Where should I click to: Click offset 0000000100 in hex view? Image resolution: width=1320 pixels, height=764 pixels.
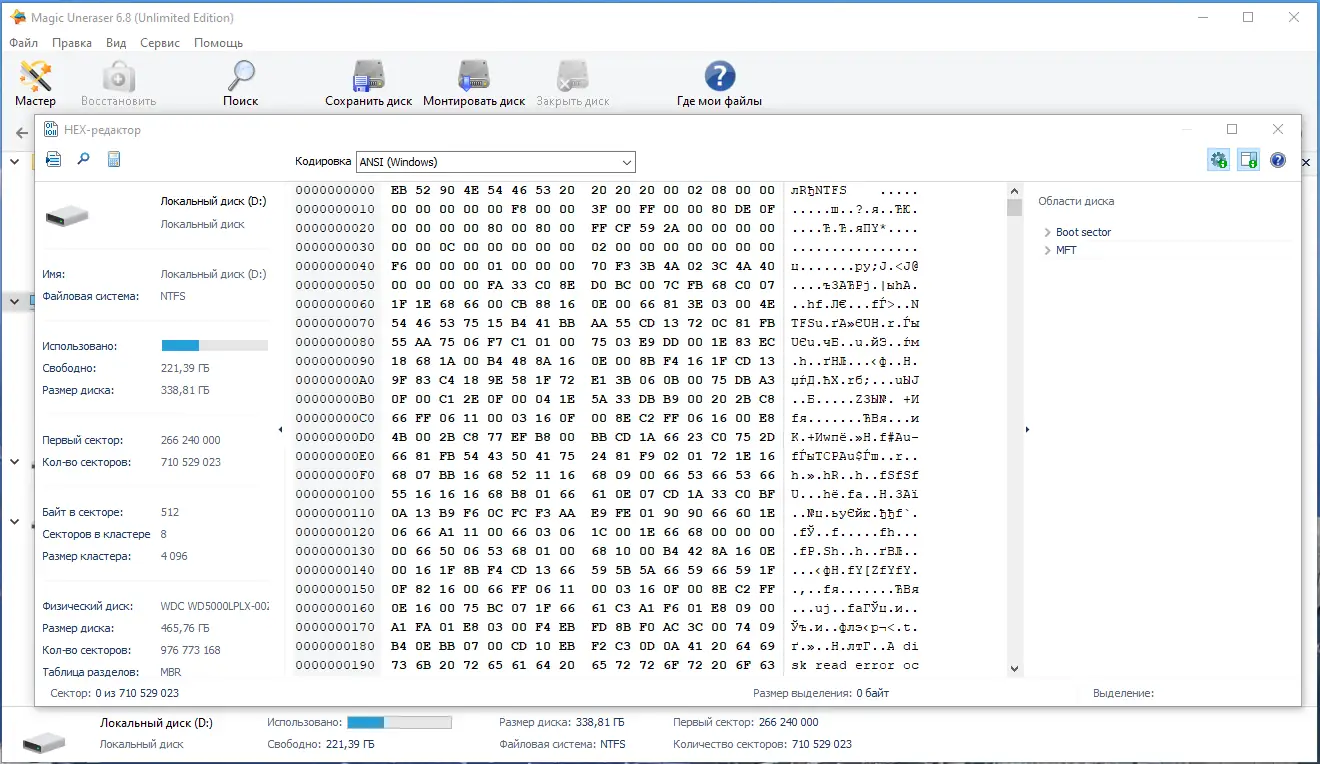click(x=335, y=494)
